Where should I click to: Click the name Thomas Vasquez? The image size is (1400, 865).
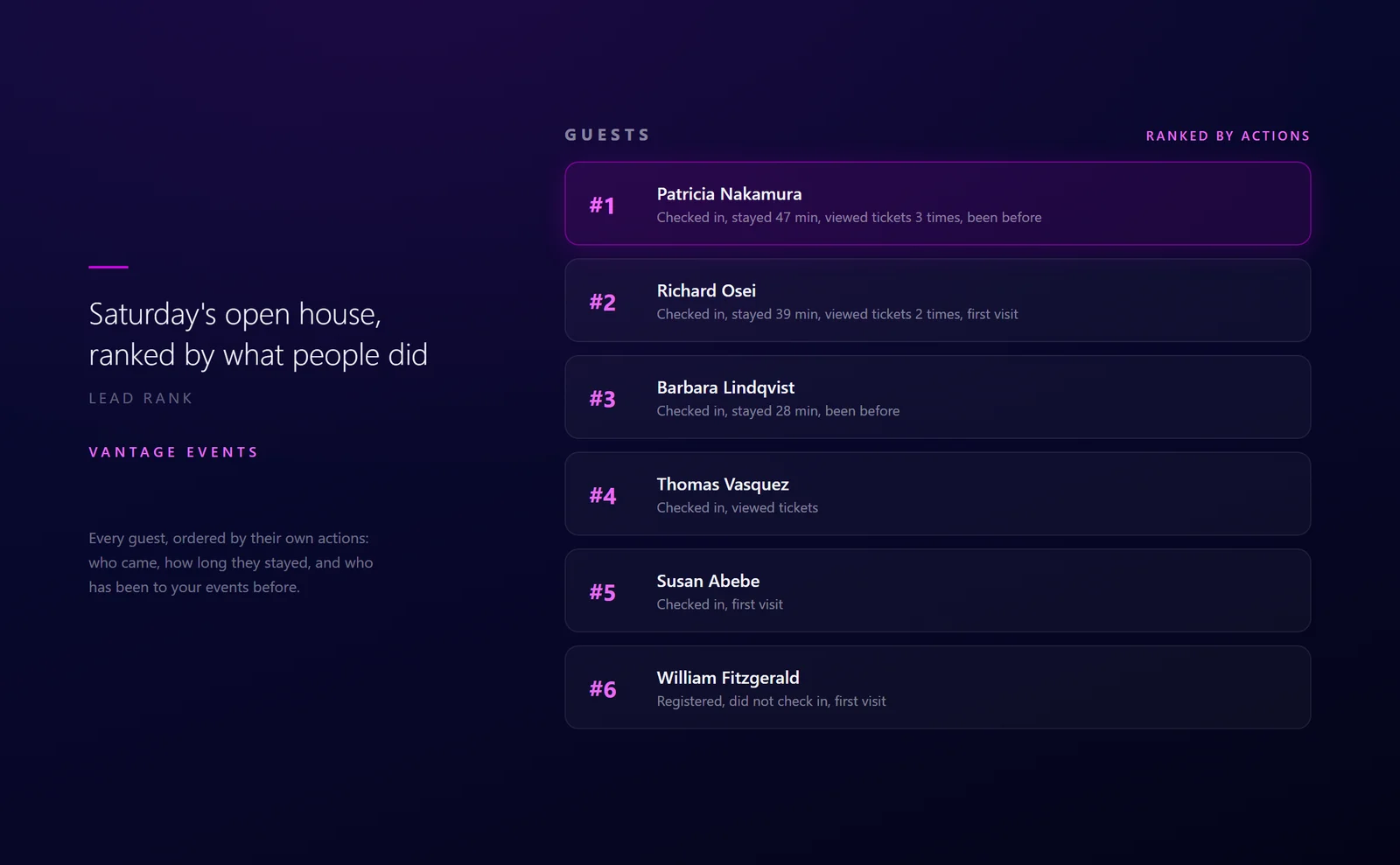pos(723,485)
